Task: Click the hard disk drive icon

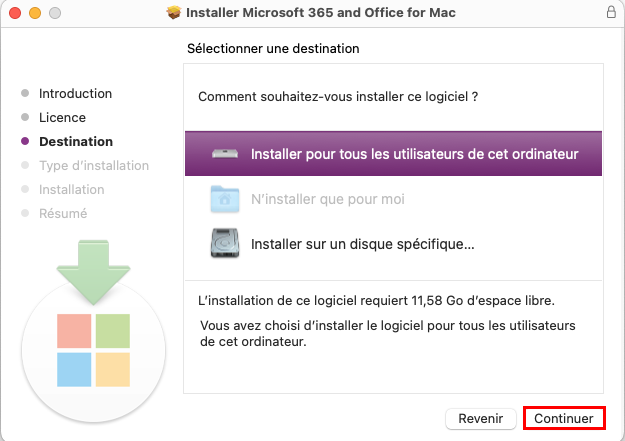Action: [225, 243]
